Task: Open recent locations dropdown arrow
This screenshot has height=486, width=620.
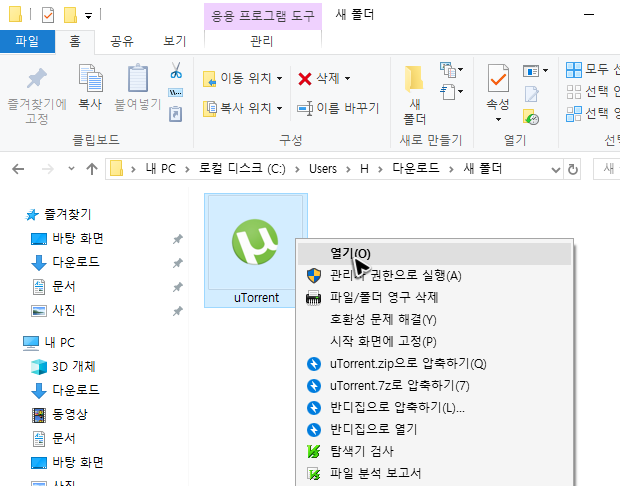Action: pos(71,168)
